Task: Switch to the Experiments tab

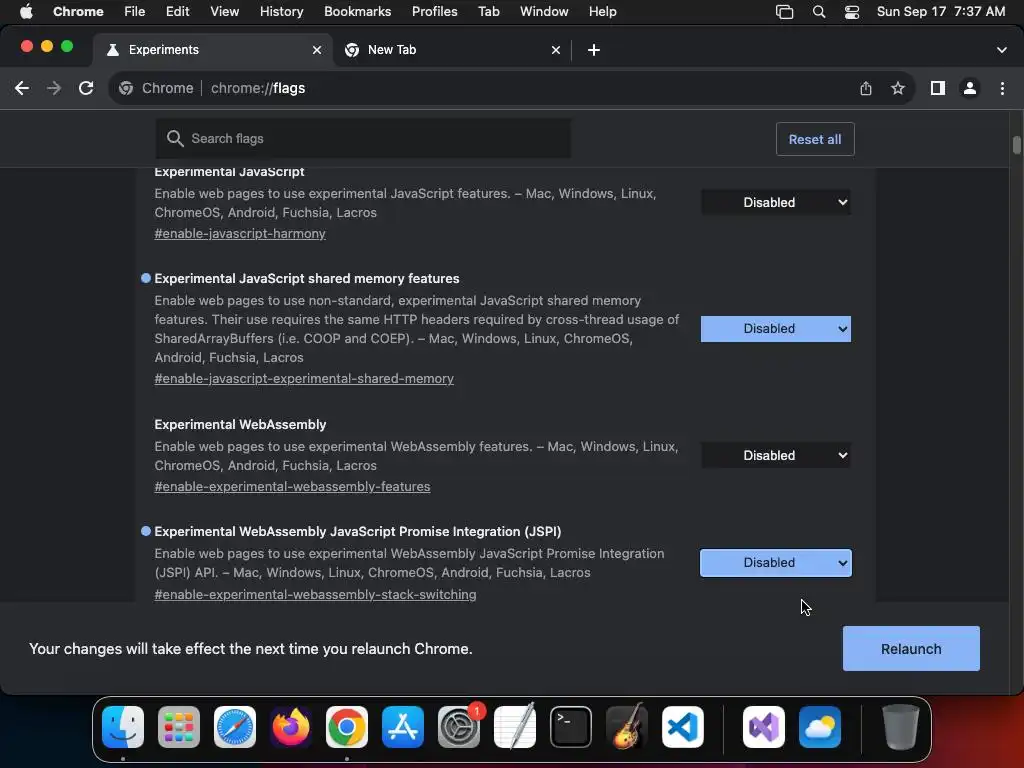Action: point(212,50)
